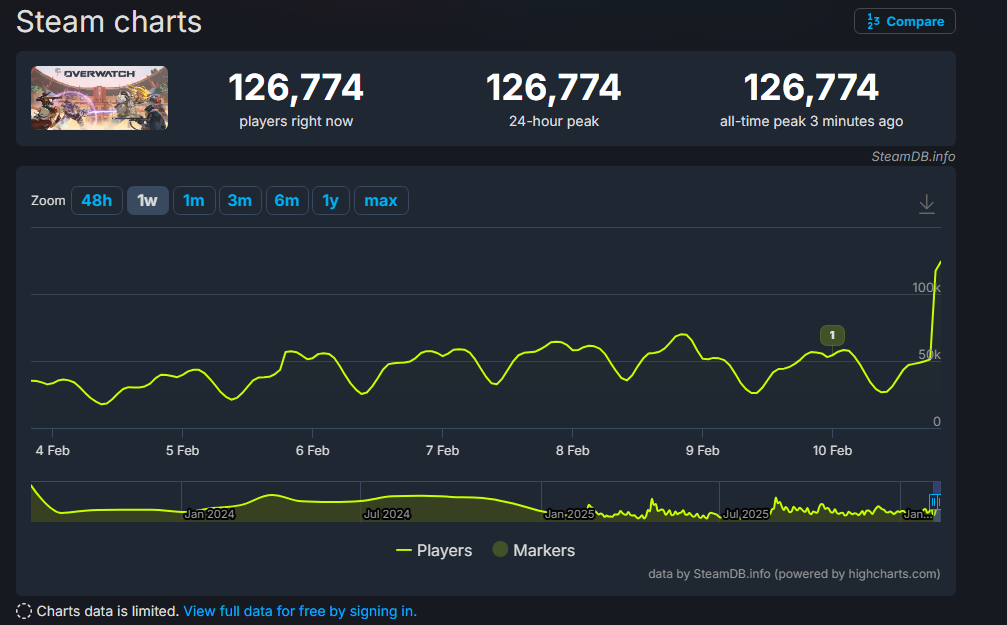Download the chart via arrow icon
Screen dimensions: 1007x625
(x=927, y=204)
